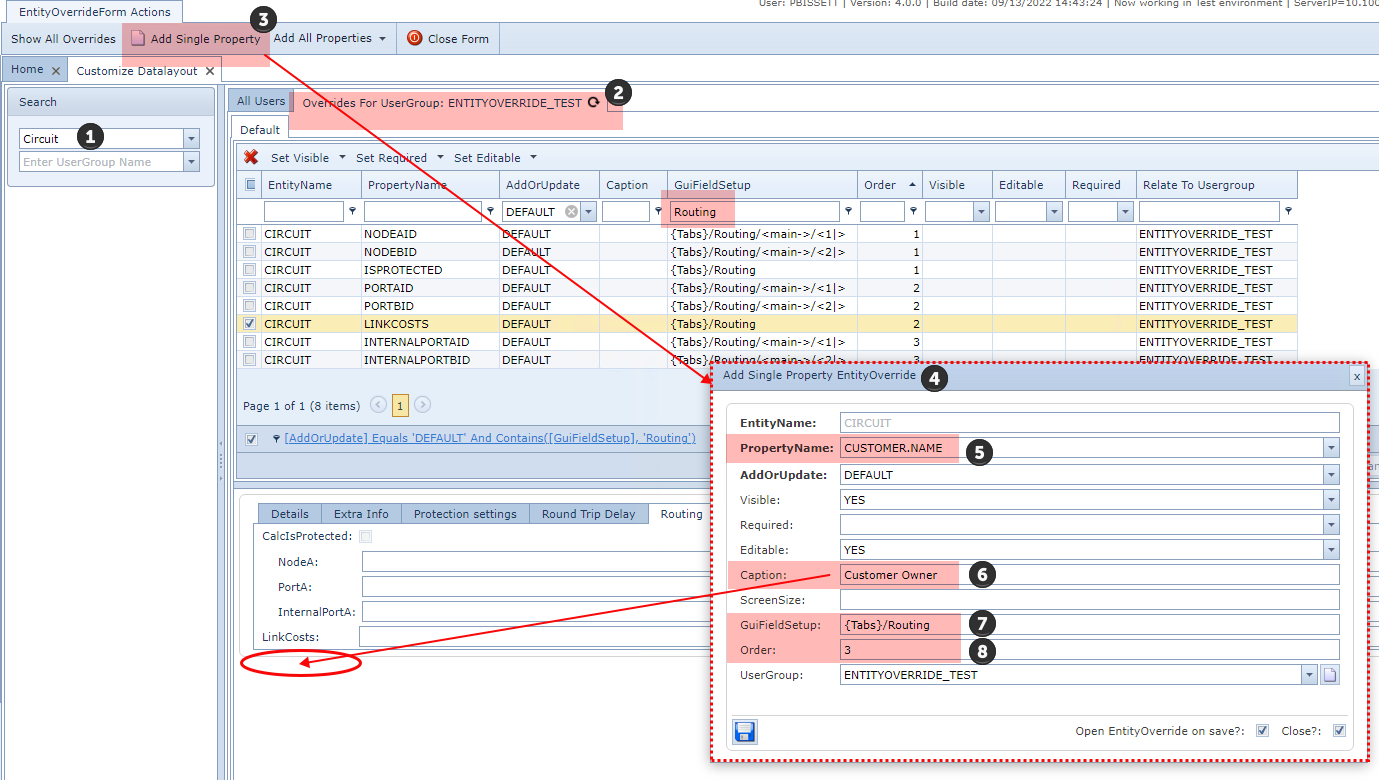The height and width of the screenshot is (780, 1379).
Task: Click the GuiFieldSetup column filter funnel
Action: (848, 212)
